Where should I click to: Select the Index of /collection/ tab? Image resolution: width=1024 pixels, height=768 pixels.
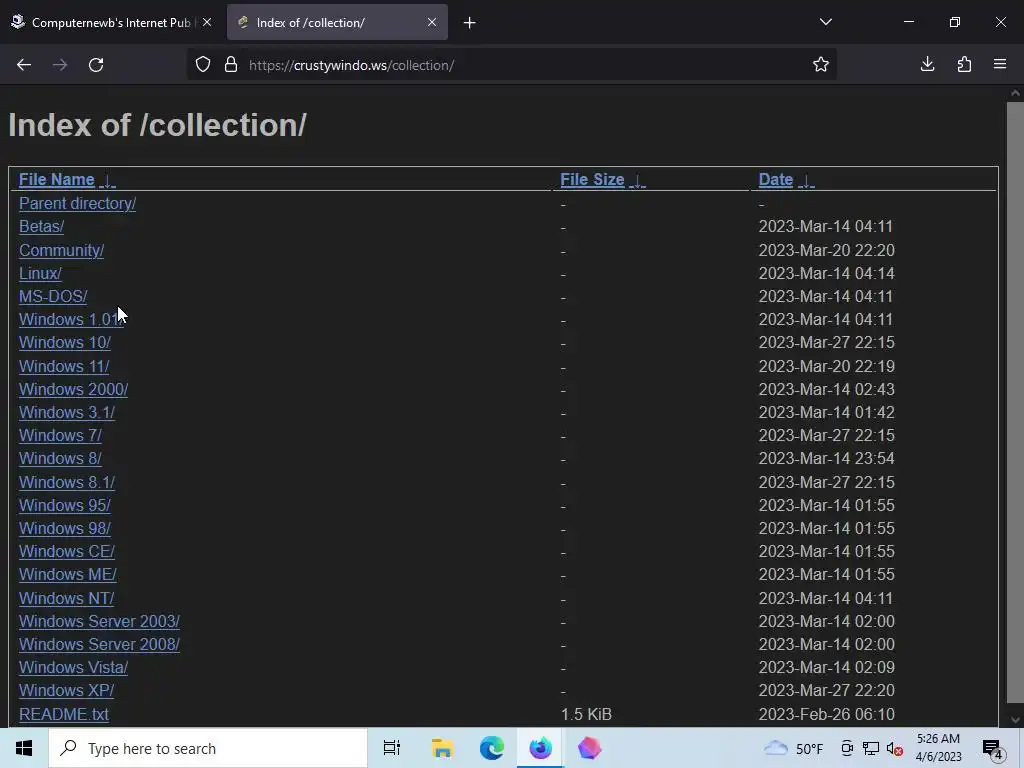tap(338, 22)
